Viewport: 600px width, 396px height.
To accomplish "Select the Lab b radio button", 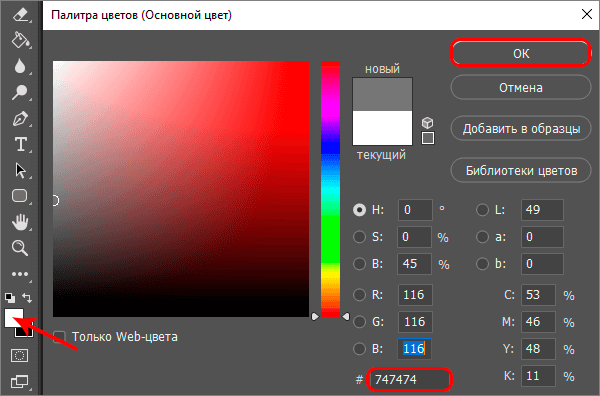I will (x=482, y=264).
